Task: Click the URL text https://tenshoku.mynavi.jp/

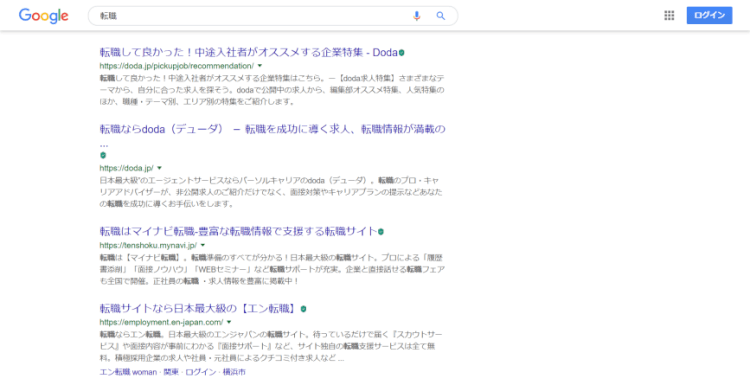Action: 148,245
